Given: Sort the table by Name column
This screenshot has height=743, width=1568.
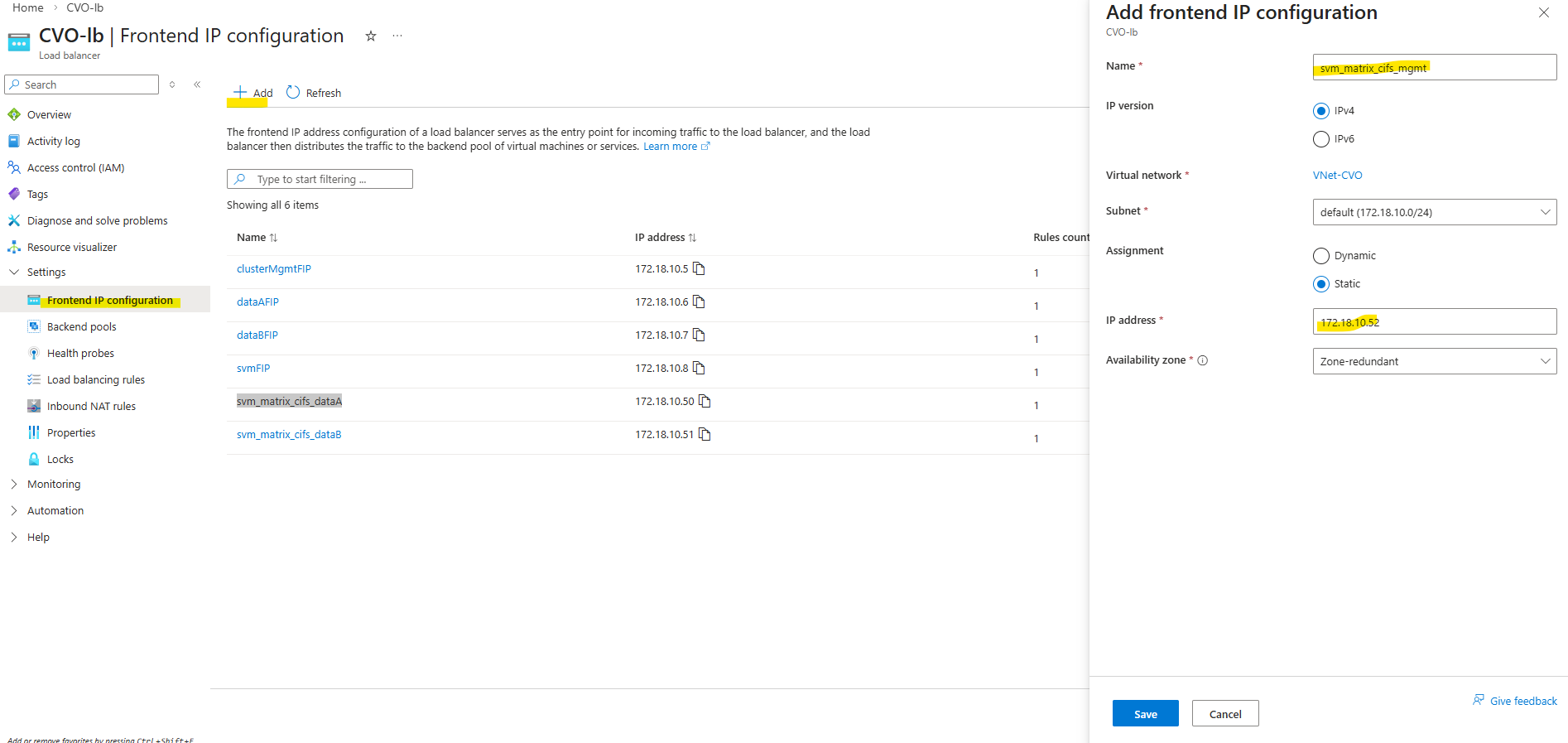Looking at the screenshot, I should (x=257, y=238).
